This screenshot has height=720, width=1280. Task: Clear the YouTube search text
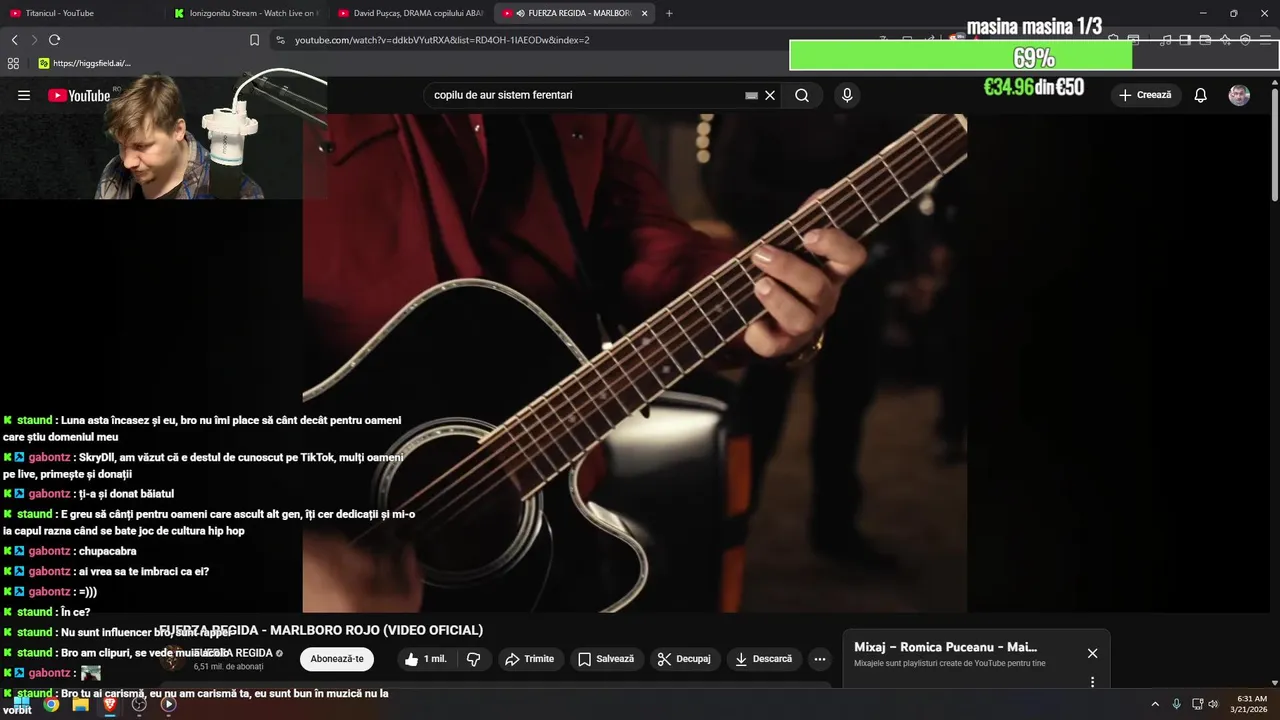(x=770, y=95)
